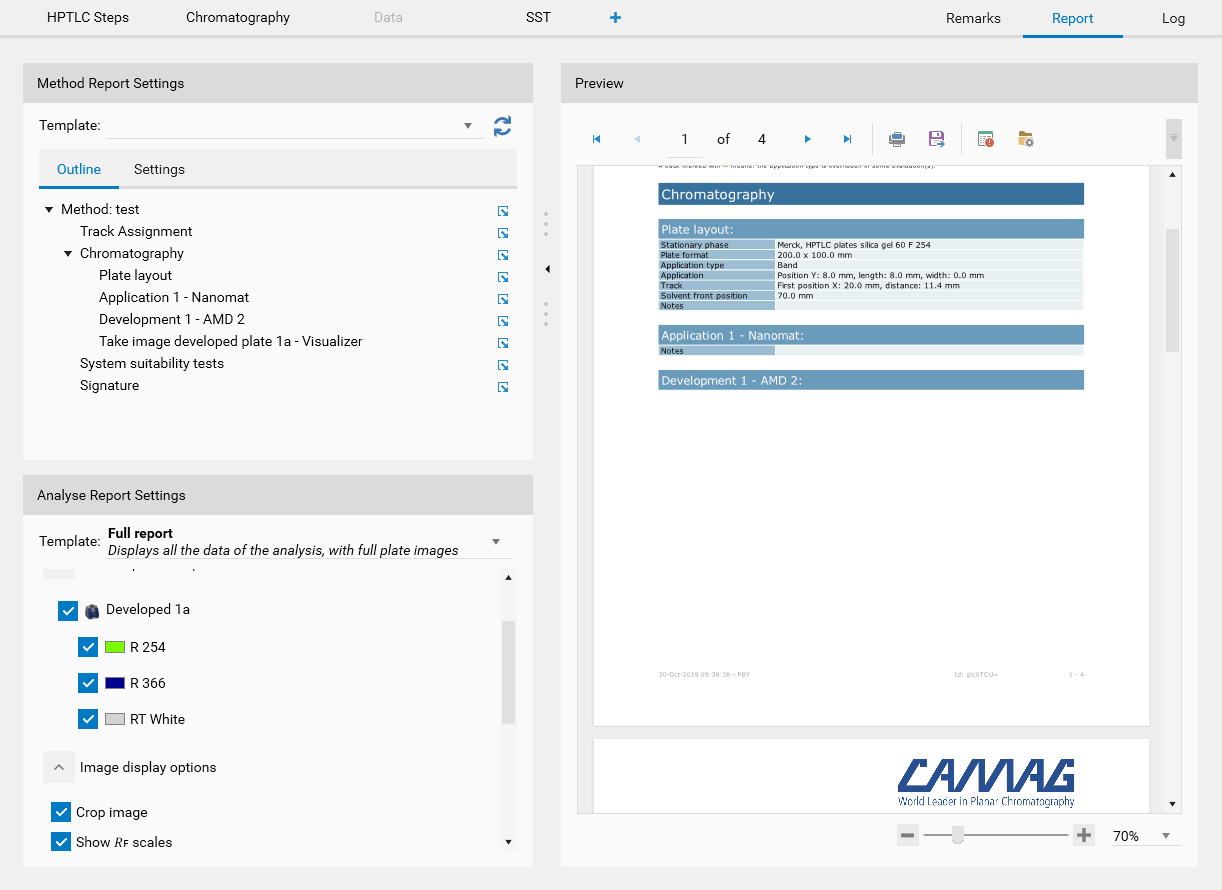The image size is (1222, 890).
Task: Jump to last page of preview
Action: (x=847, y=139)
